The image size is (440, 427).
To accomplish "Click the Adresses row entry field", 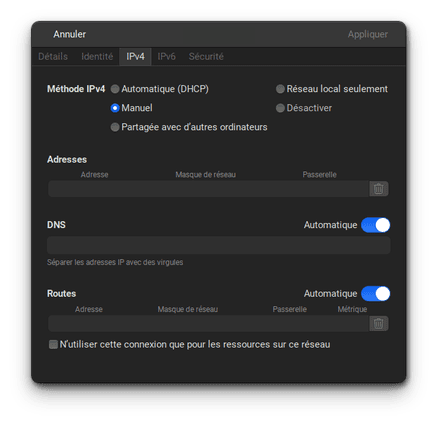I will [x=208, y=189].
